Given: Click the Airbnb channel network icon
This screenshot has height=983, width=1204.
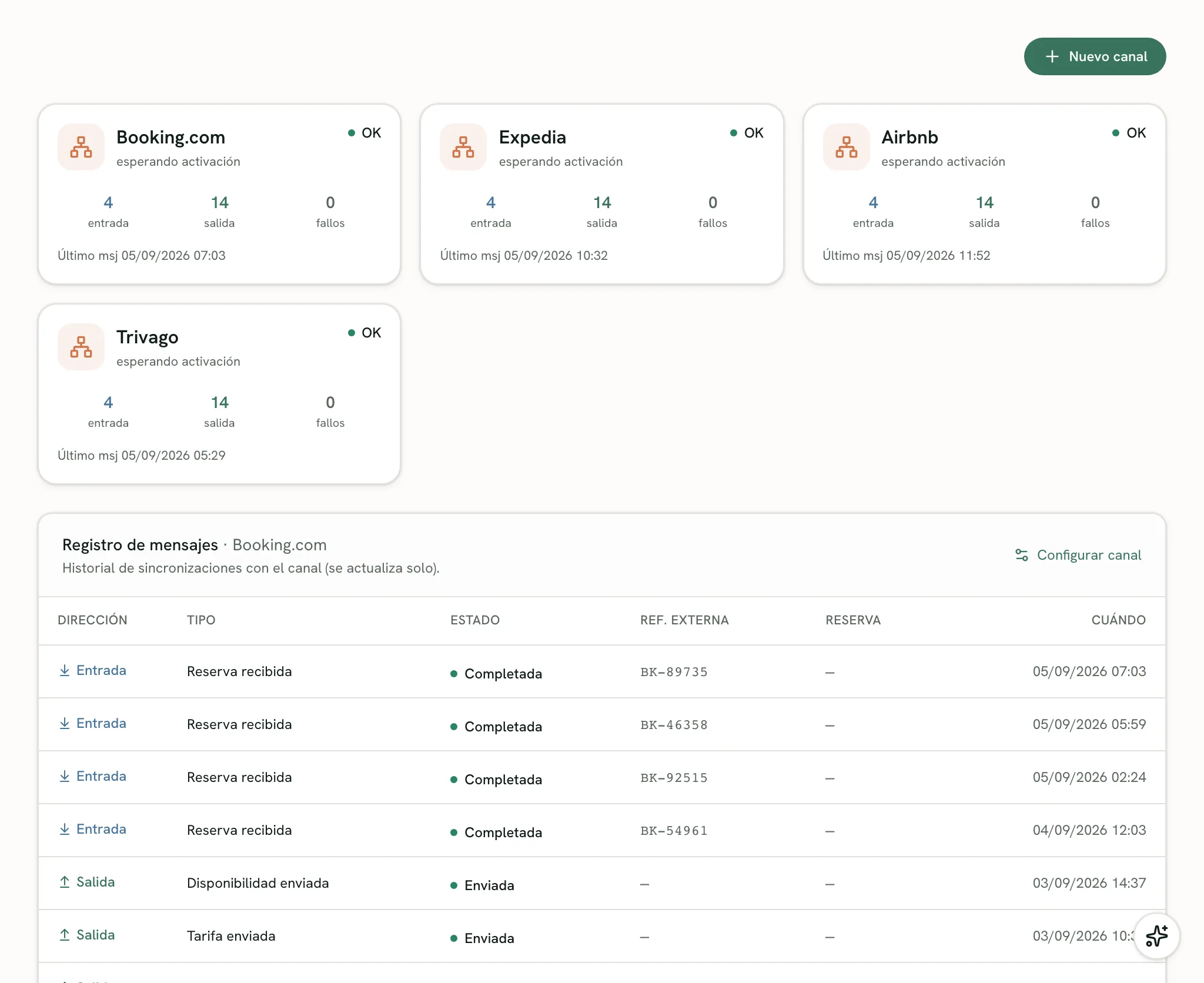Looking at the screenshot, I should [x=846, y=147].
